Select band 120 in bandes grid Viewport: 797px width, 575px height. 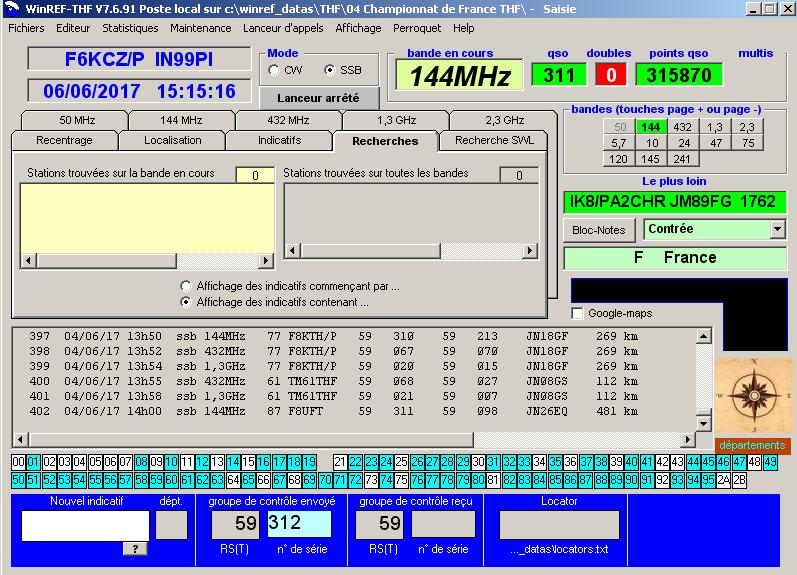(x=619, y=159)
